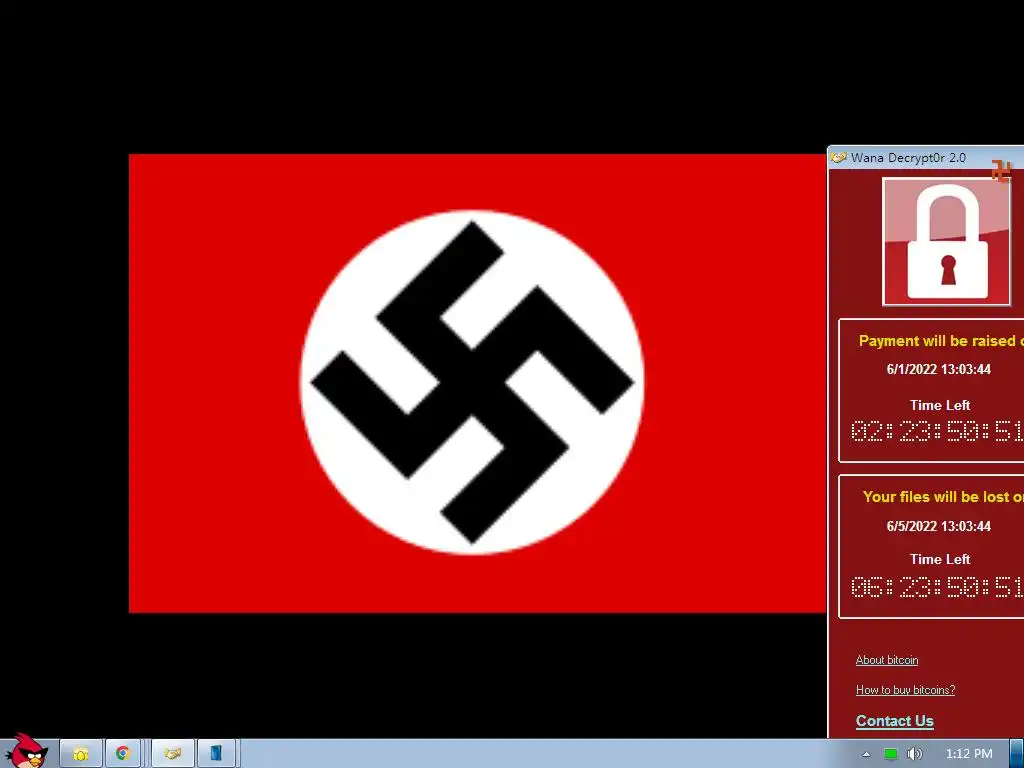
Task: Open the blue panel taskbar program
Action: (217, 754)
